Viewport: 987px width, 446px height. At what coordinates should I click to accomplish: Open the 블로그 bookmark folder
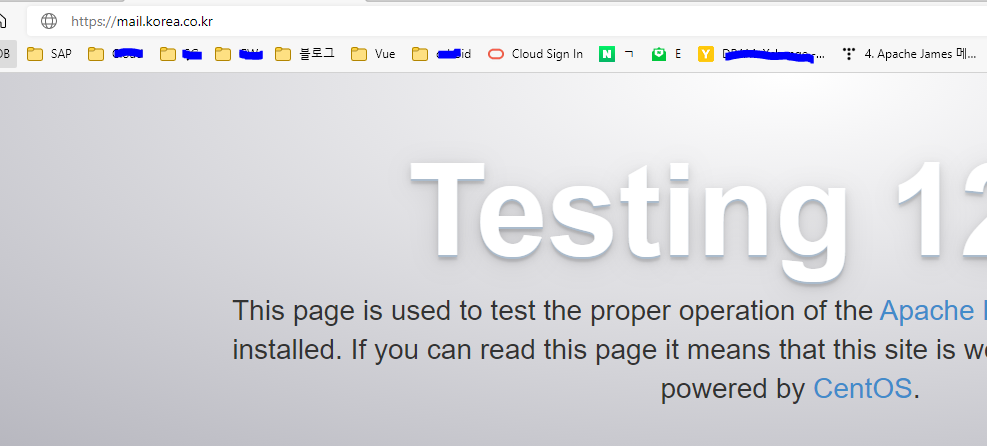click(x=305, y=54)
